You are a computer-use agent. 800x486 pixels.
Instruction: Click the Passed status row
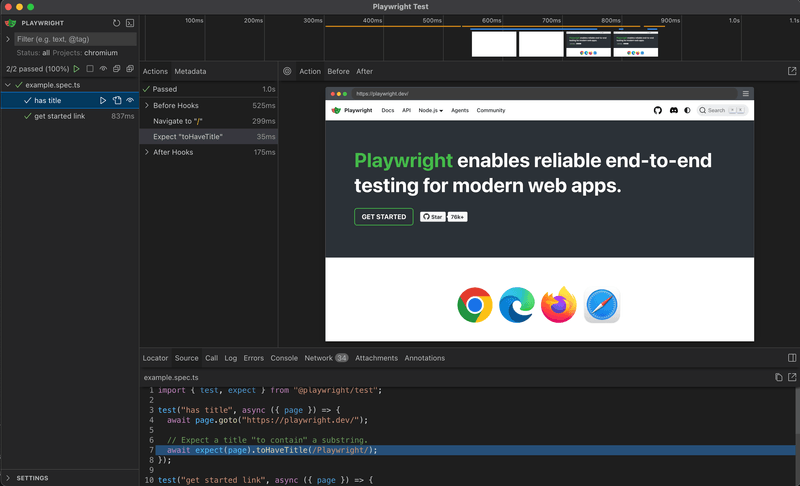[x=209, y=89]
